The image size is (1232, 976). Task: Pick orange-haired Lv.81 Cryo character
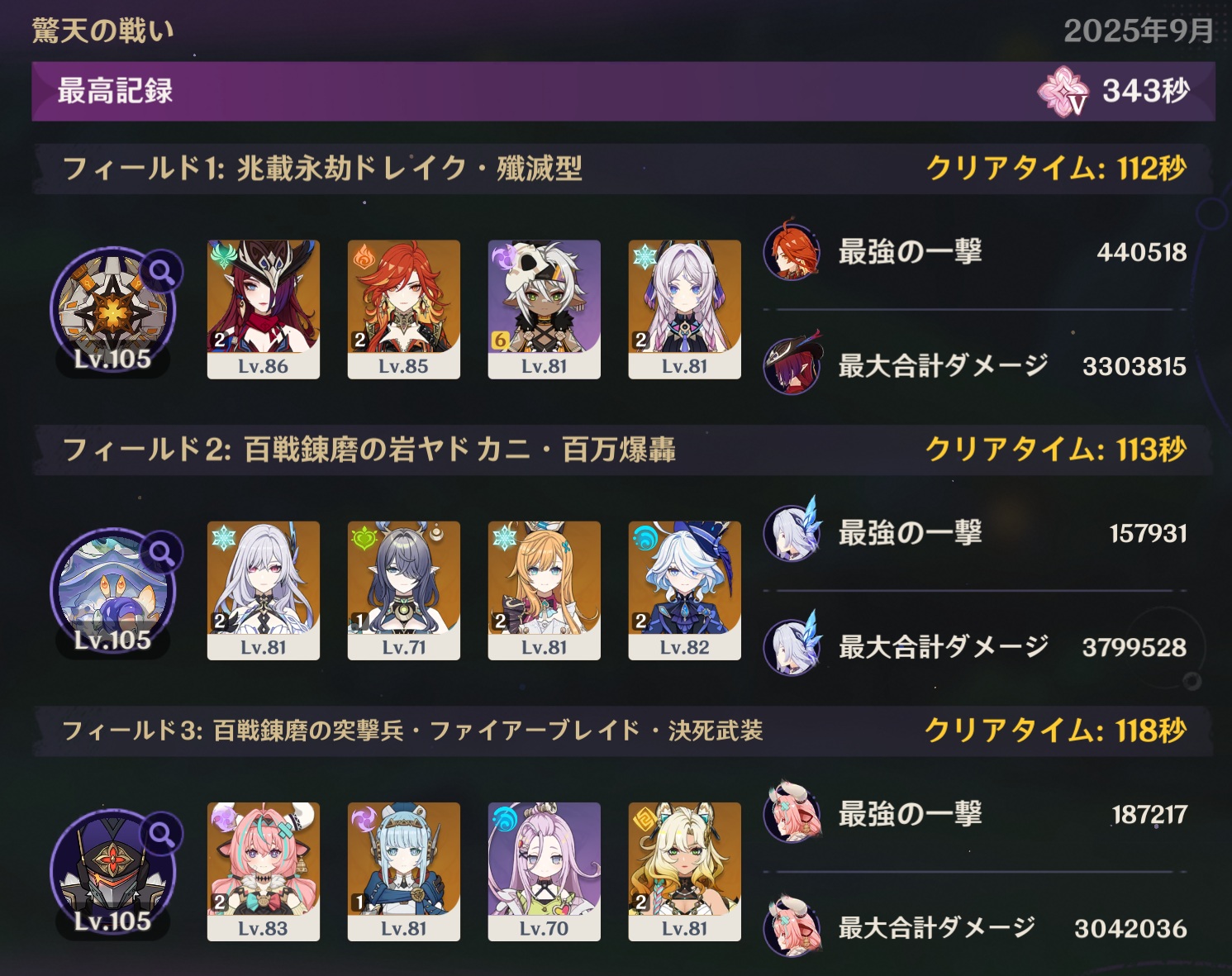click(x=544, y=590)
